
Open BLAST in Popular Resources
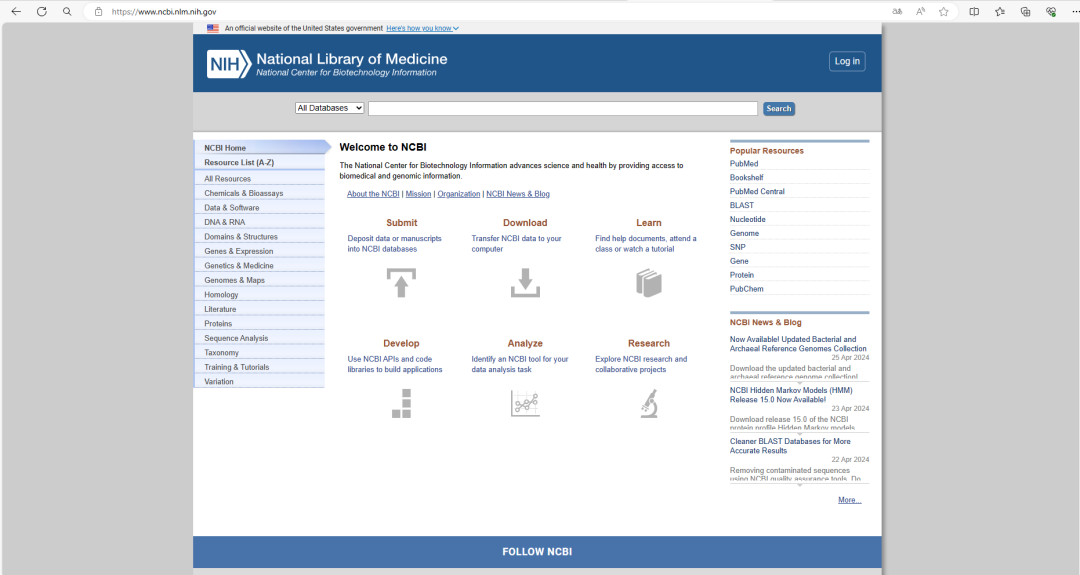[742, 205]
